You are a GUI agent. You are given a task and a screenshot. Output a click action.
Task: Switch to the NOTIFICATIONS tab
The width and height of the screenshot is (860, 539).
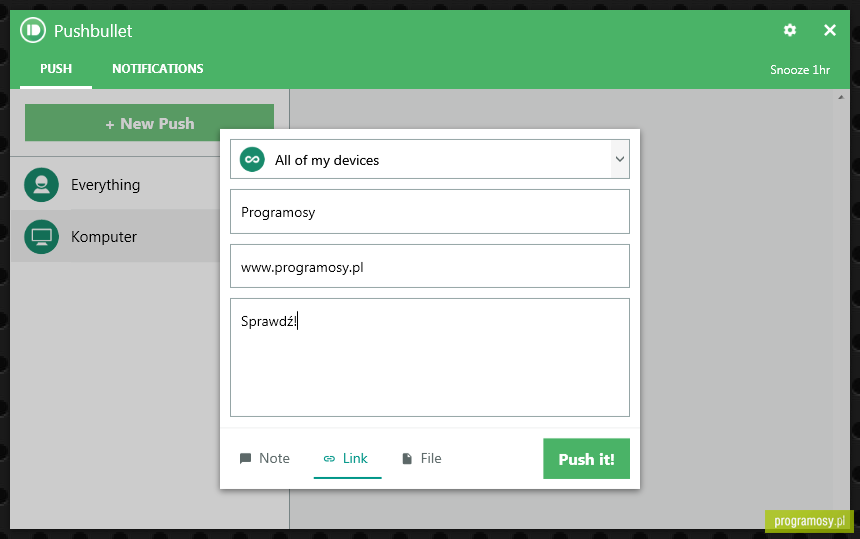(157, 69)
